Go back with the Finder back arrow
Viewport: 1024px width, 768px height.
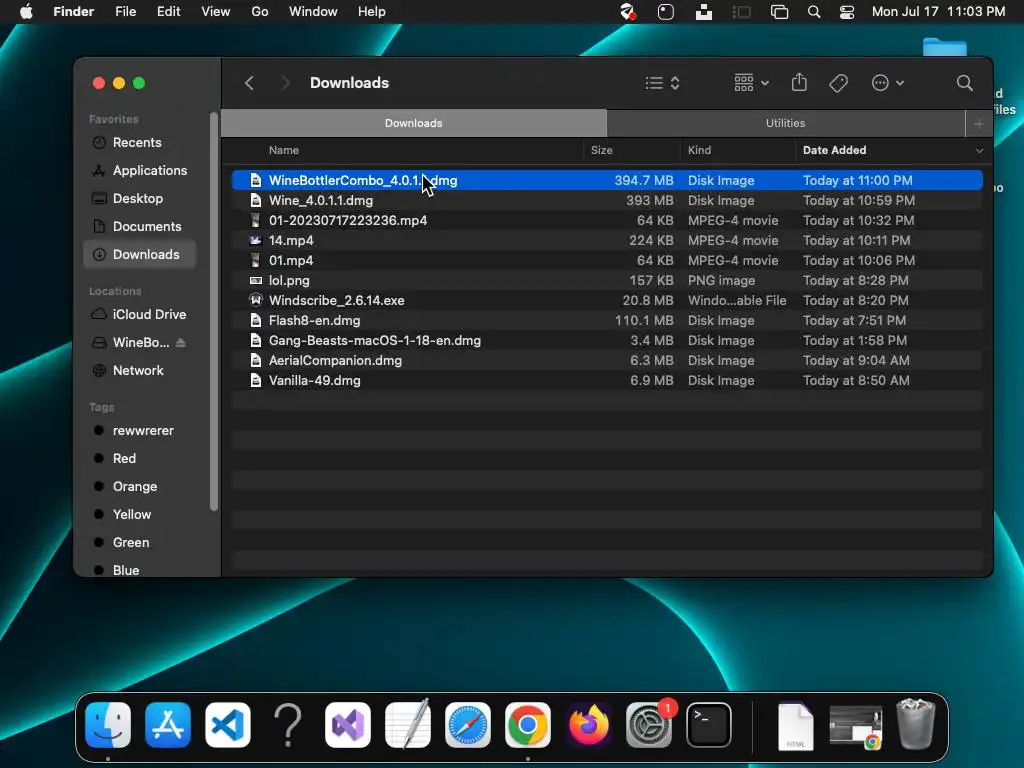[249, 83]
